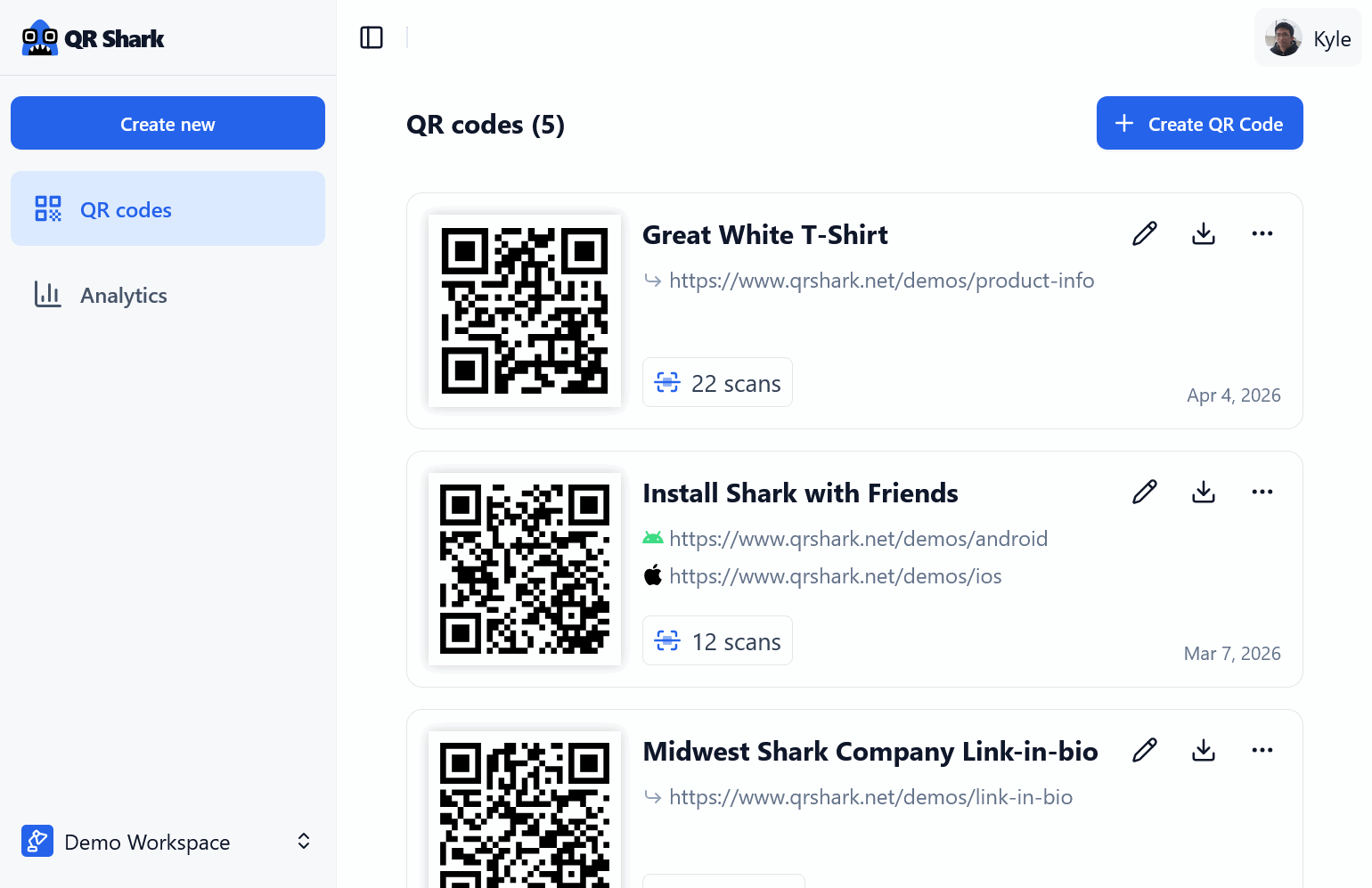Click the Great White T-Shirt QR thumbnail
The image size is (1372, 888).
524,310
